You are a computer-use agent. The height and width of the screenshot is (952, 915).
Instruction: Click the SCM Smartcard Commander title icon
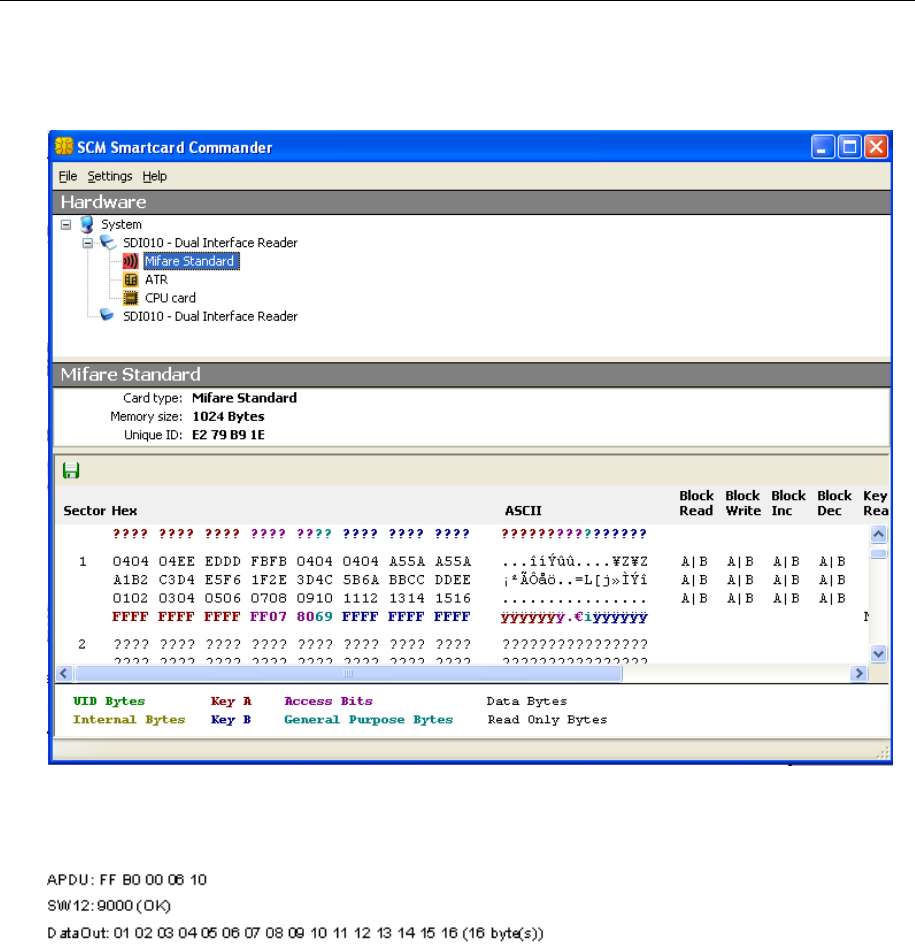coord(64,146)
